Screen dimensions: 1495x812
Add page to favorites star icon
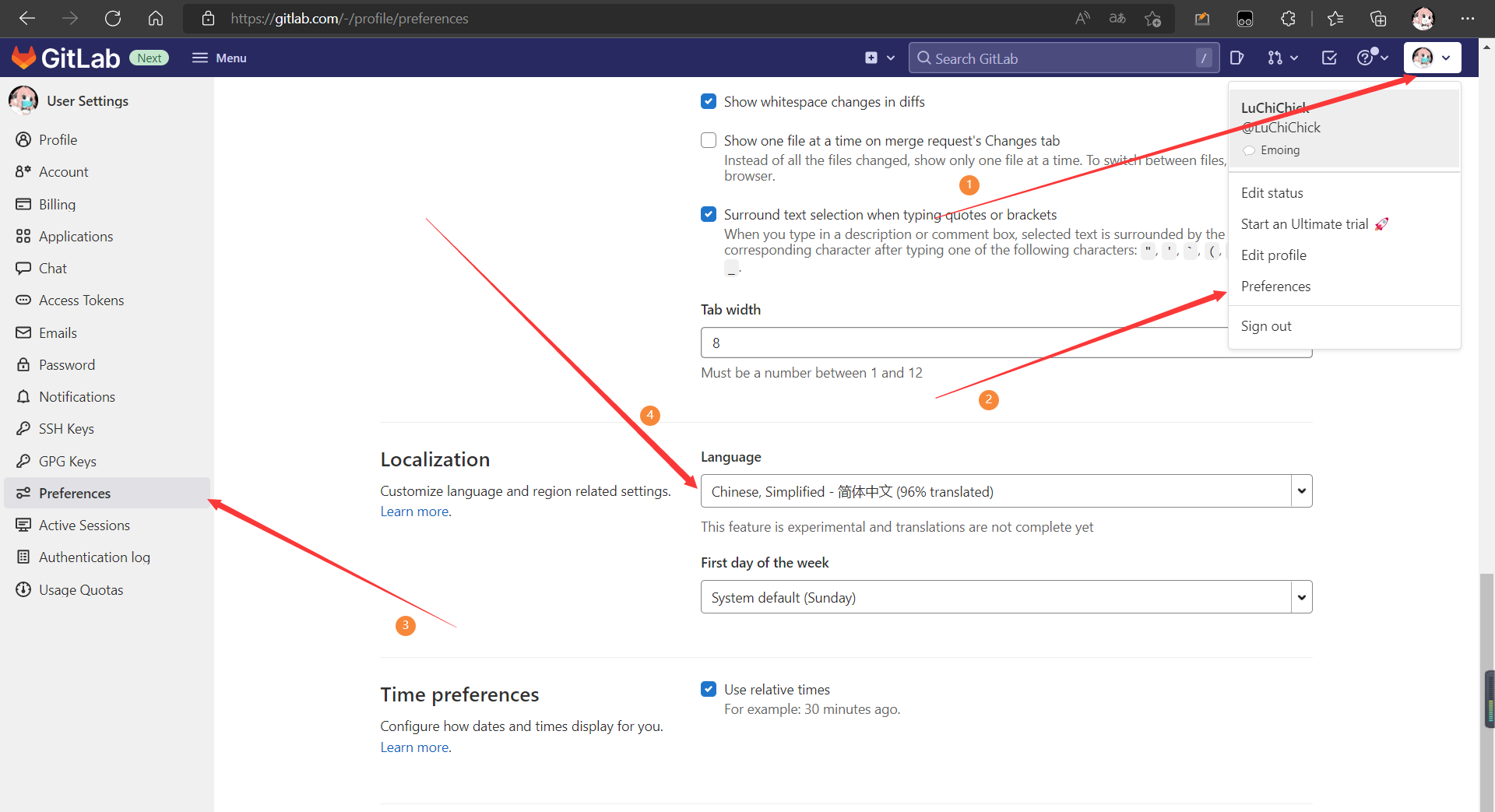click(x=1153, y=18)
